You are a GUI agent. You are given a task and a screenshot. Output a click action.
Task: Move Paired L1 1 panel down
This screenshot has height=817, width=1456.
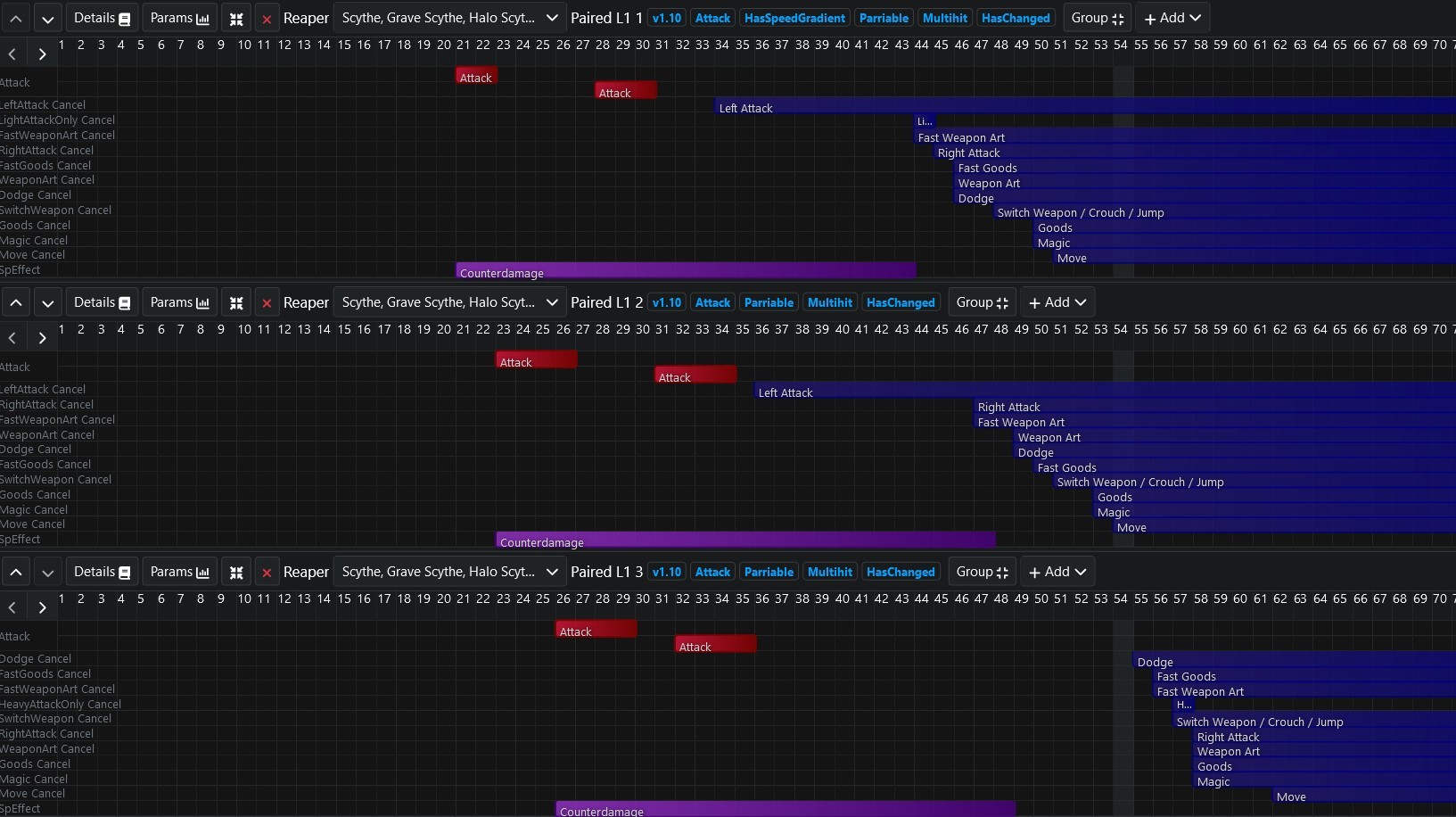[x=48, y=18]
